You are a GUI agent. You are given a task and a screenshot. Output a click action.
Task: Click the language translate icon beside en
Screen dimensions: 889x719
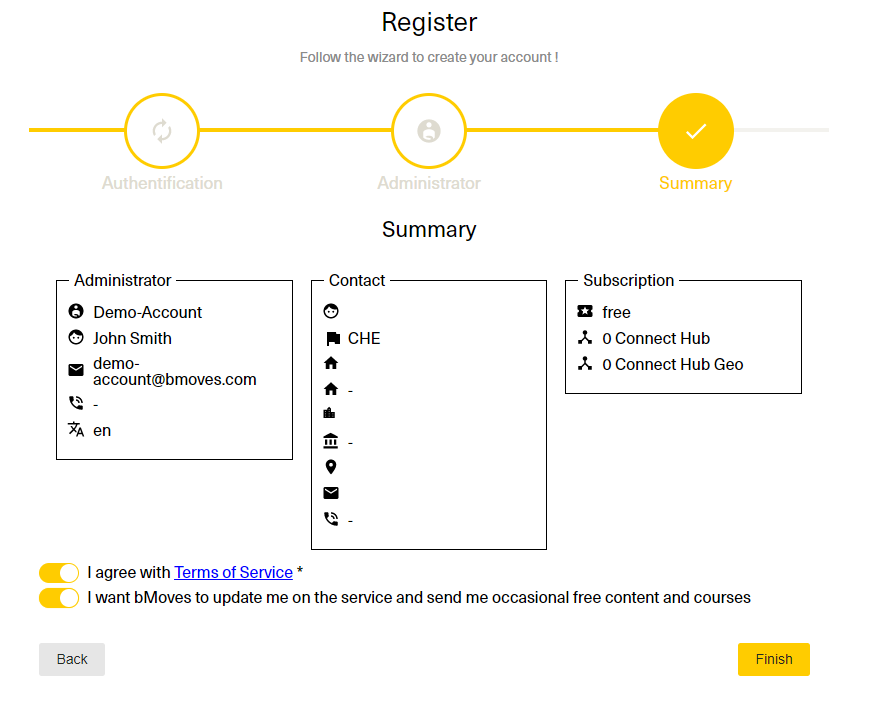[76, 430]
